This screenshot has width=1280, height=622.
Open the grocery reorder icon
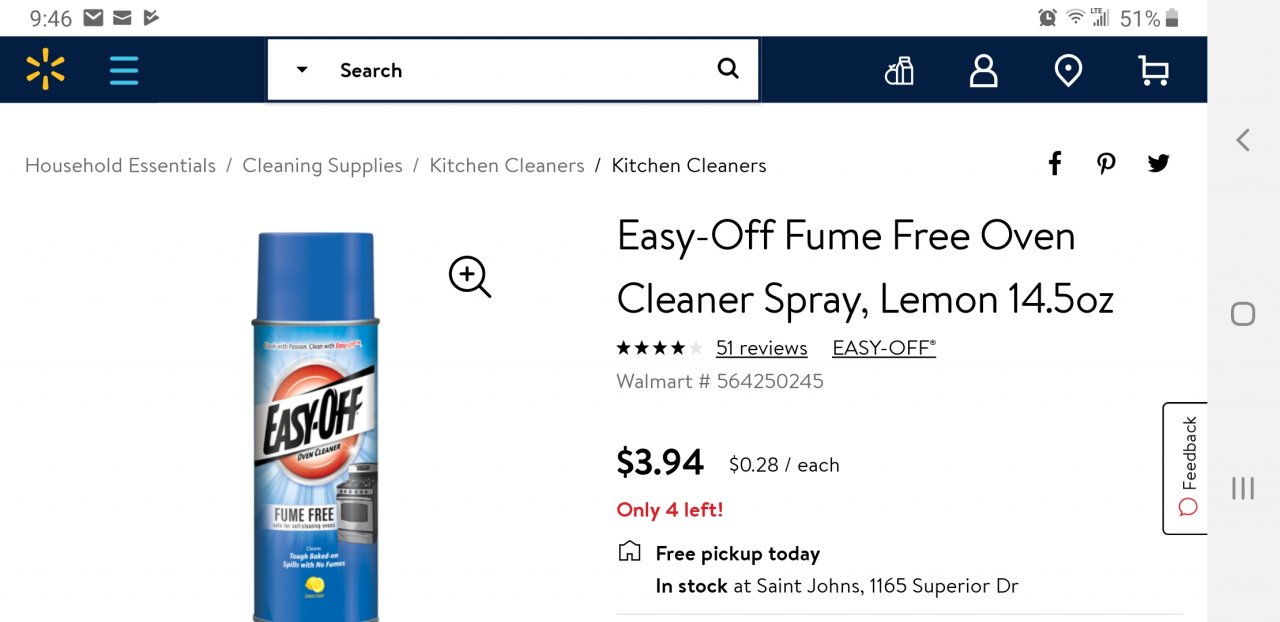click(x=899, y=70)
